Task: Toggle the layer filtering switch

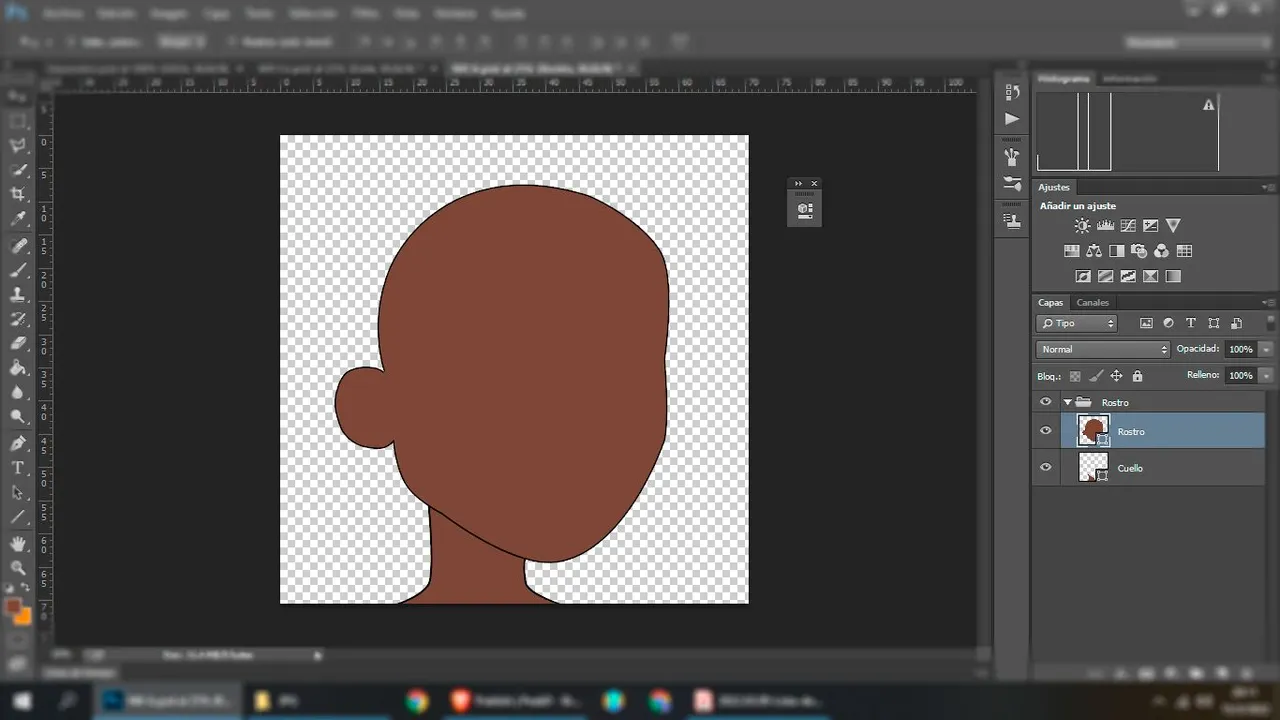Action: 1271,323
